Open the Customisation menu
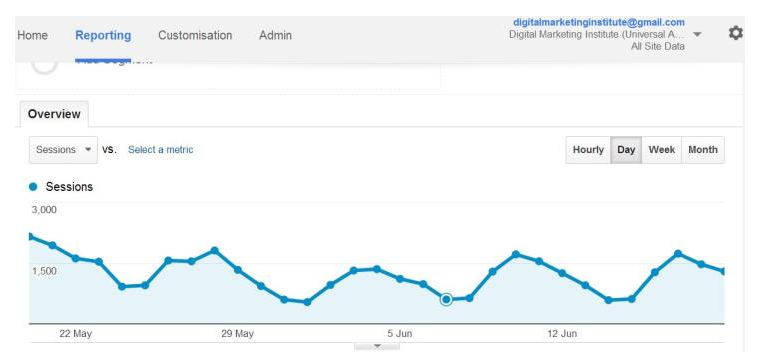The height and width of the screenshot is (361, 760). (x=195, y=35)
